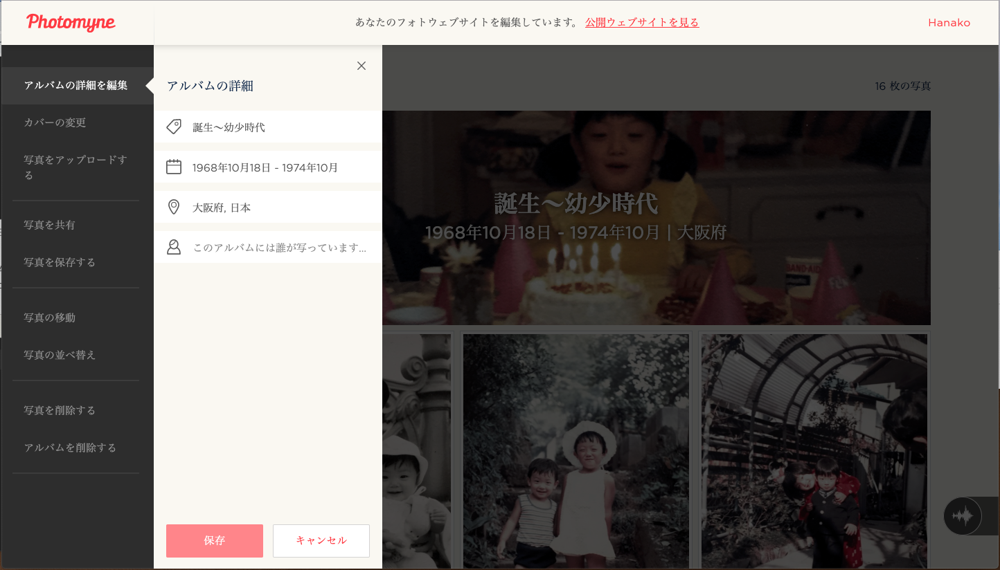This screenshot has height=570, width=1000.
Task: Open the baby in hat photo
Action: [416, 451]
